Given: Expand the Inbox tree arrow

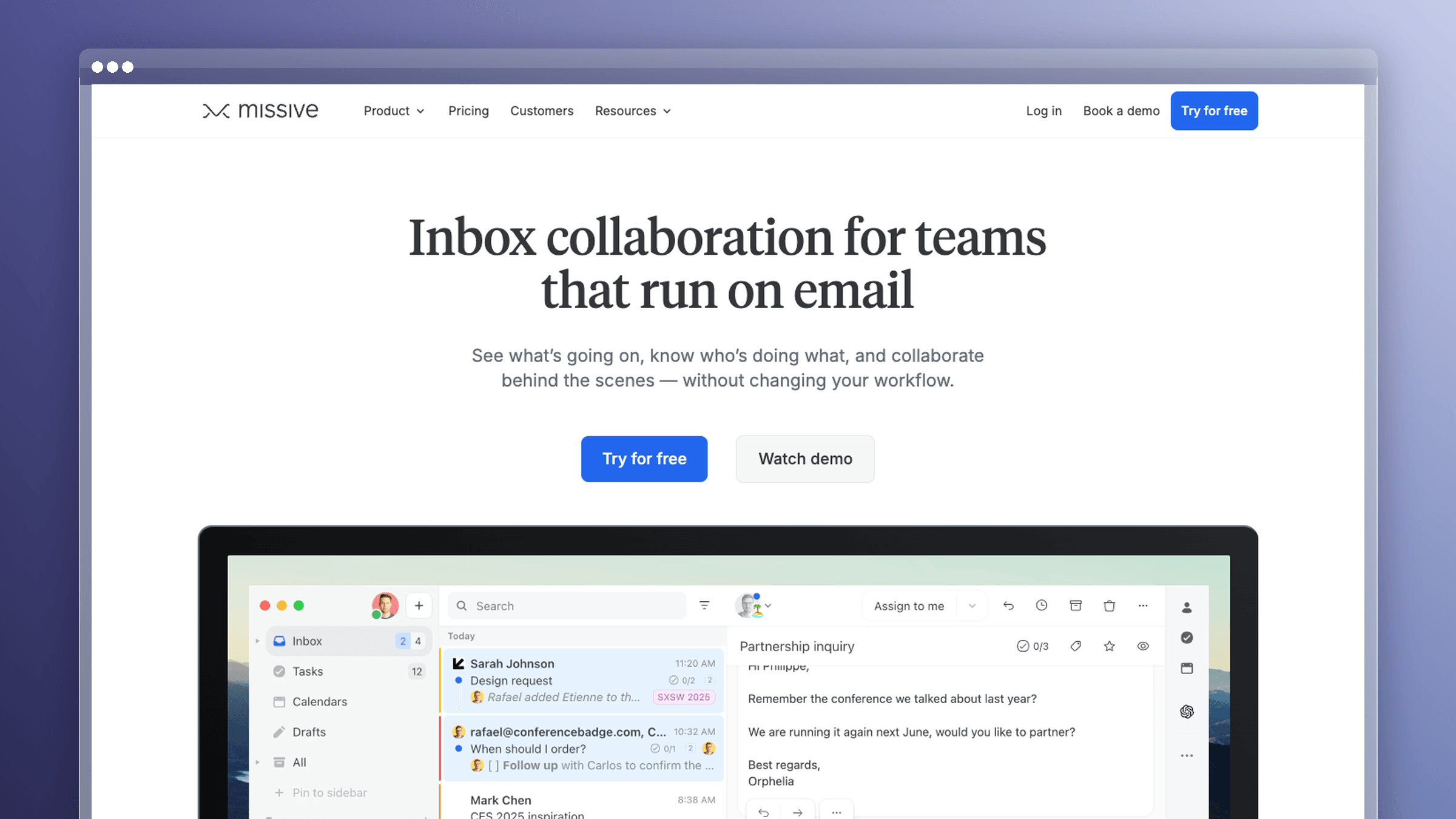Looking at the screenshot, I should pos(257,641).
